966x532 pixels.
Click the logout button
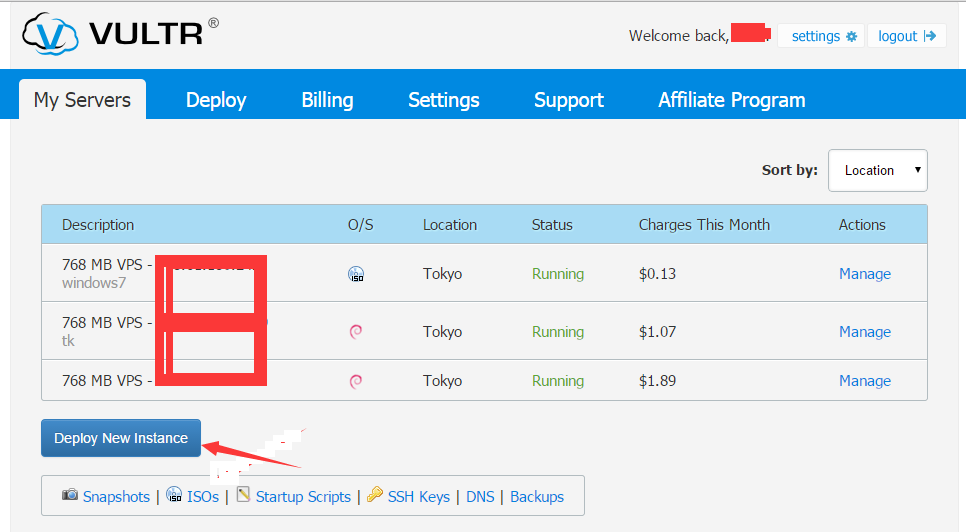pyautogui.click(x=906, y=36)
